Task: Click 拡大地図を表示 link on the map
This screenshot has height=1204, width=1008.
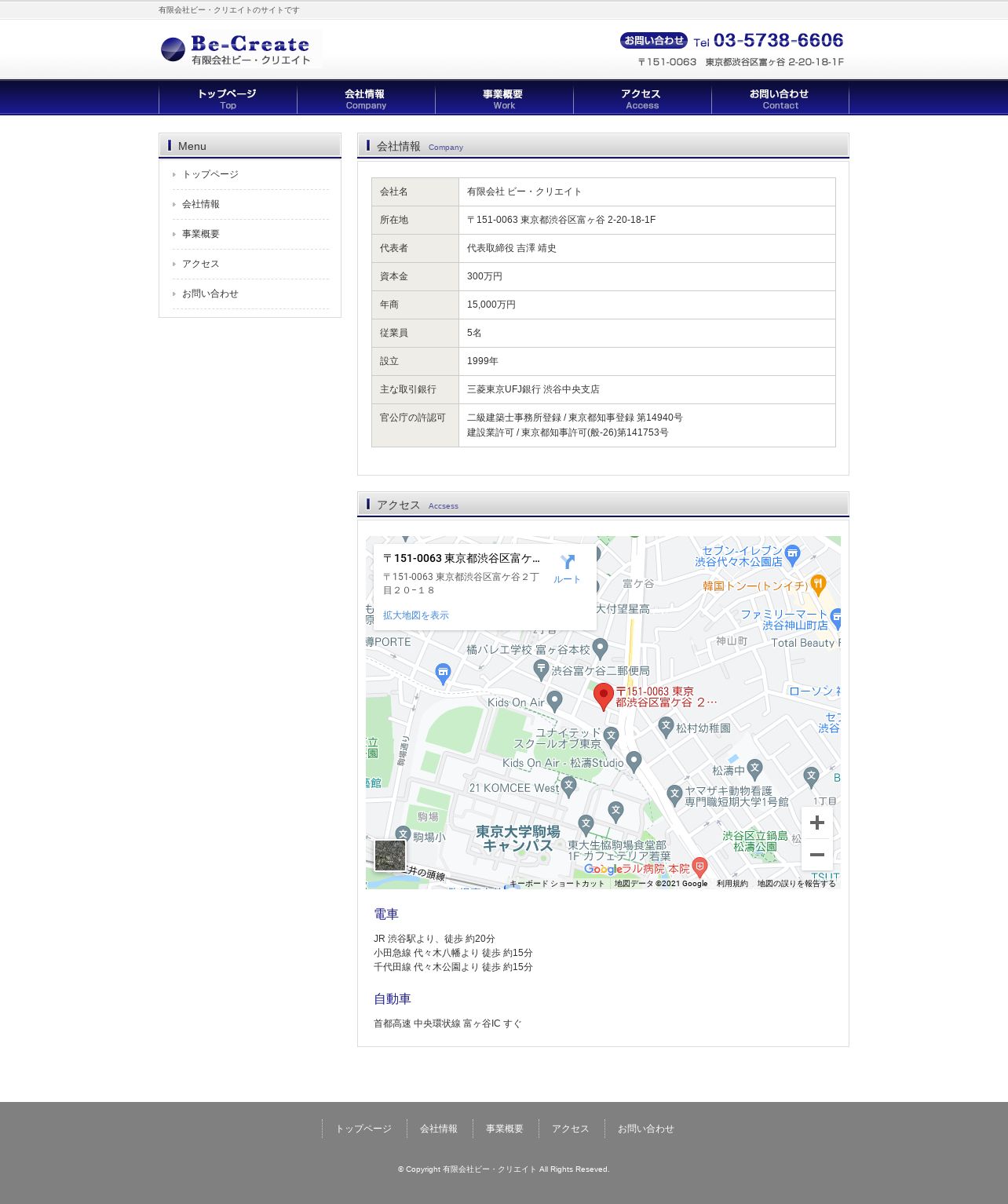Action: tap(416, 615)
